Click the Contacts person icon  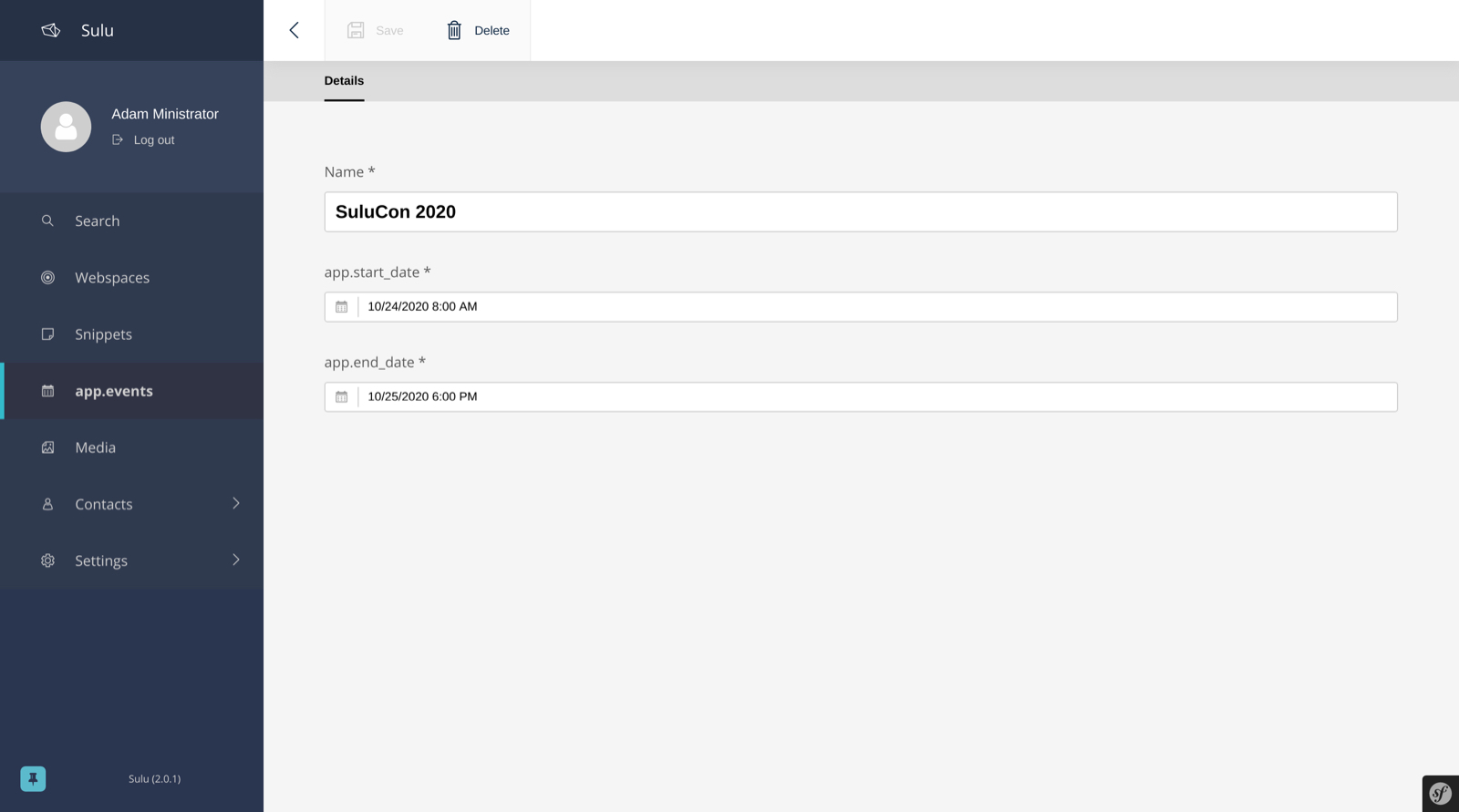pyautogui.click(x=47, y=504)
